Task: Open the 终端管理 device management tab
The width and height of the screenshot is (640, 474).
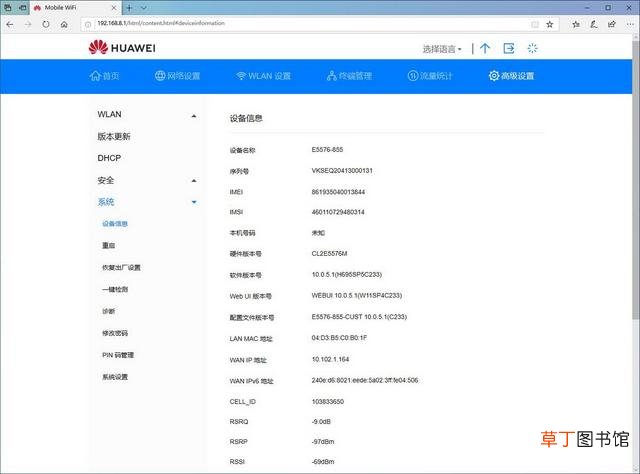Action: [x=349, y=76]
